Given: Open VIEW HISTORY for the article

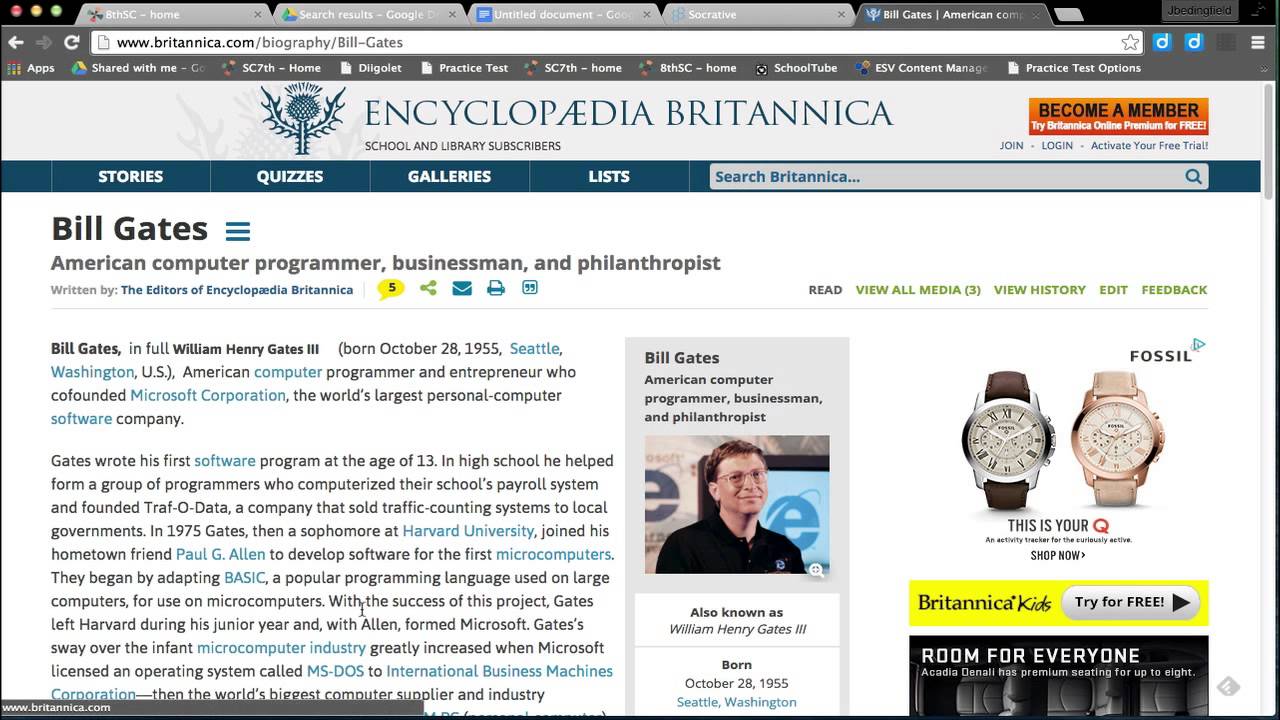Looking at the screenshot, I should [x=1039, y=290].
